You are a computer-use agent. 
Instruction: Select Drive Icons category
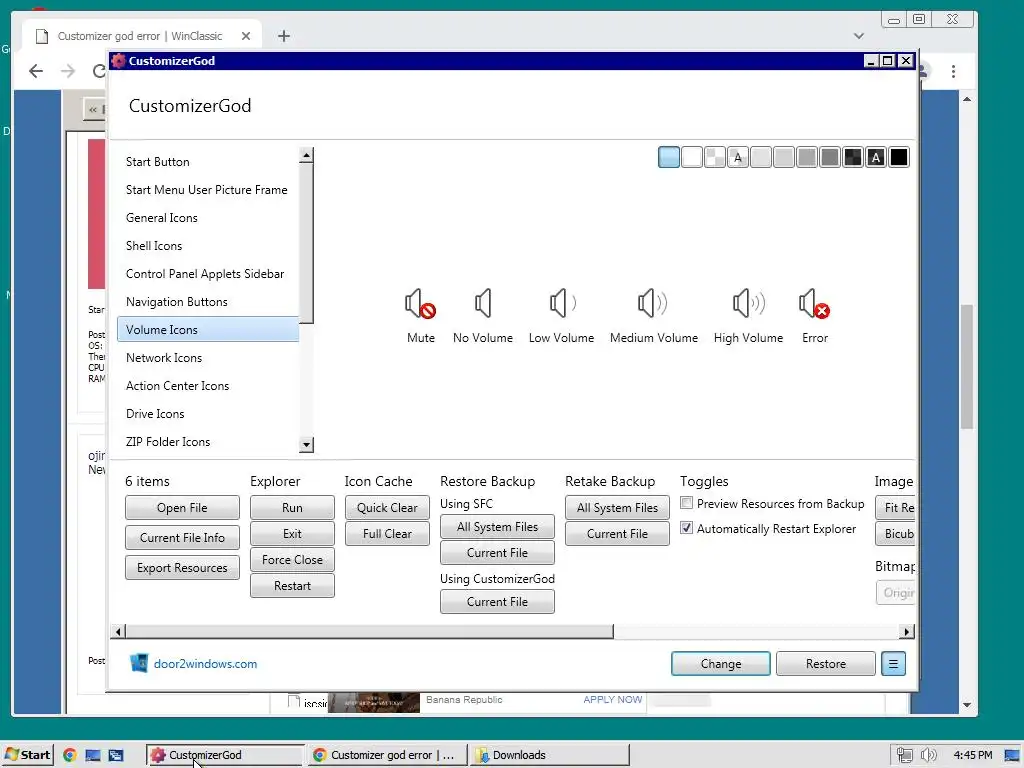208,414
